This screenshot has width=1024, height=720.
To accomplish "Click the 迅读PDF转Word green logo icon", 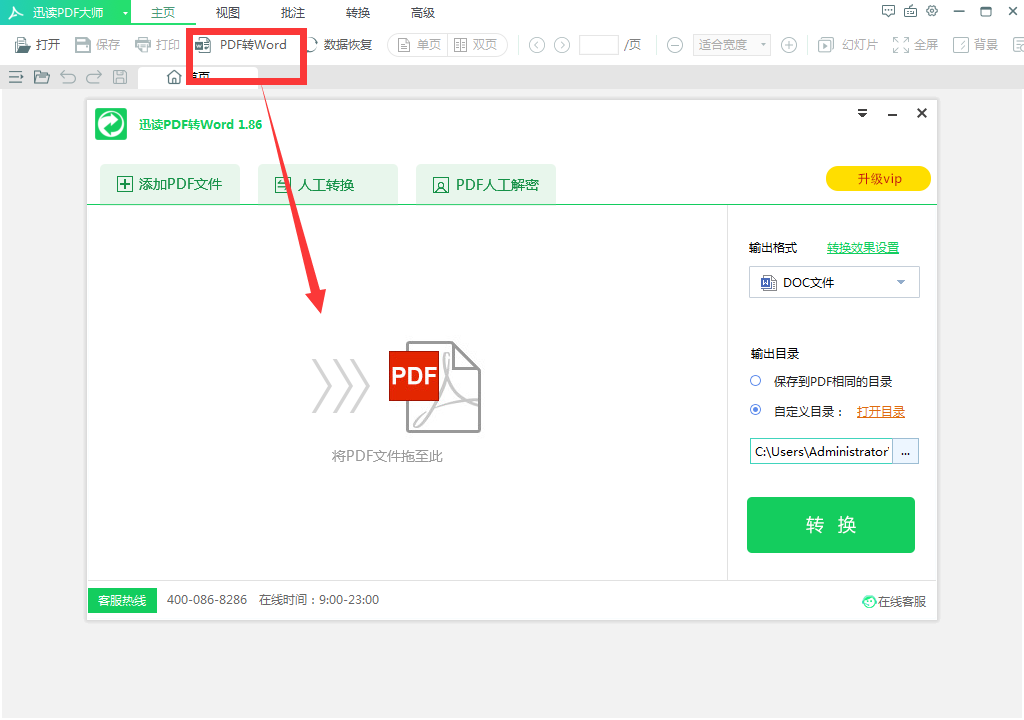I will point(111,124).
